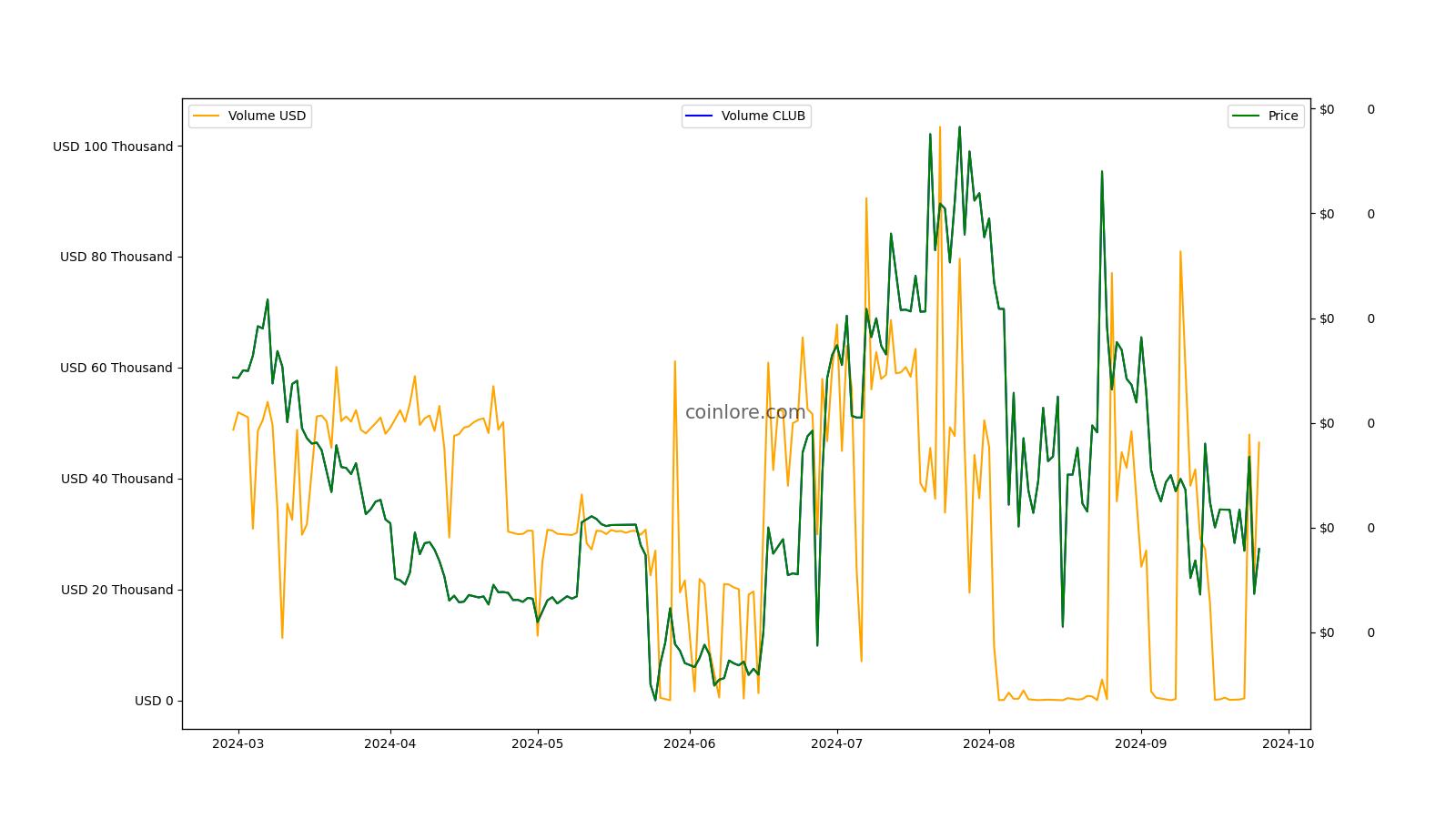Click the 2024-08 date label
The width and height of the screenshot is (1456, 819).
[x=988, y=743]
